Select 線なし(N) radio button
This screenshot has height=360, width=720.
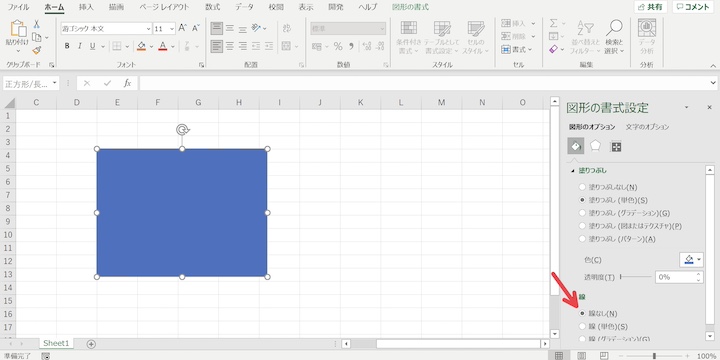(x=582, y=313)
